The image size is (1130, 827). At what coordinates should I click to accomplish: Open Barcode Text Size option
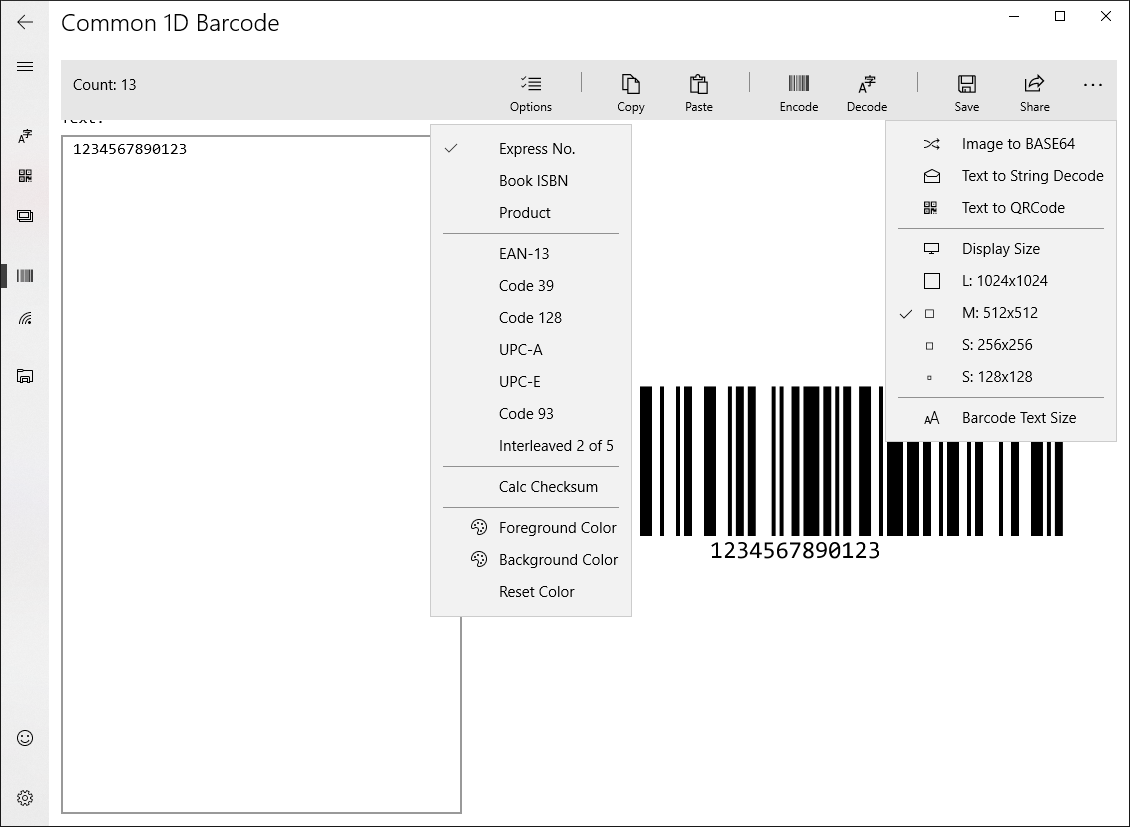(1001, 419)
